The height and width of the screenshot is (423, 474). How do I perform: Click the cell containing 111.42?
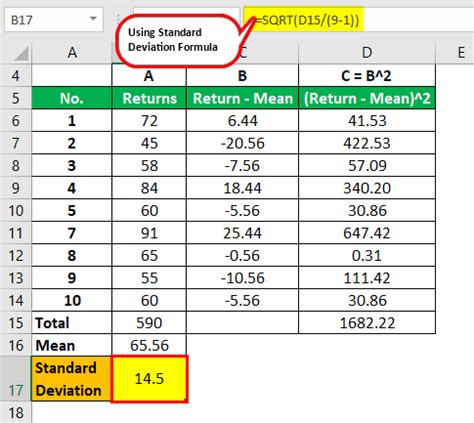[x=367, y=278]
